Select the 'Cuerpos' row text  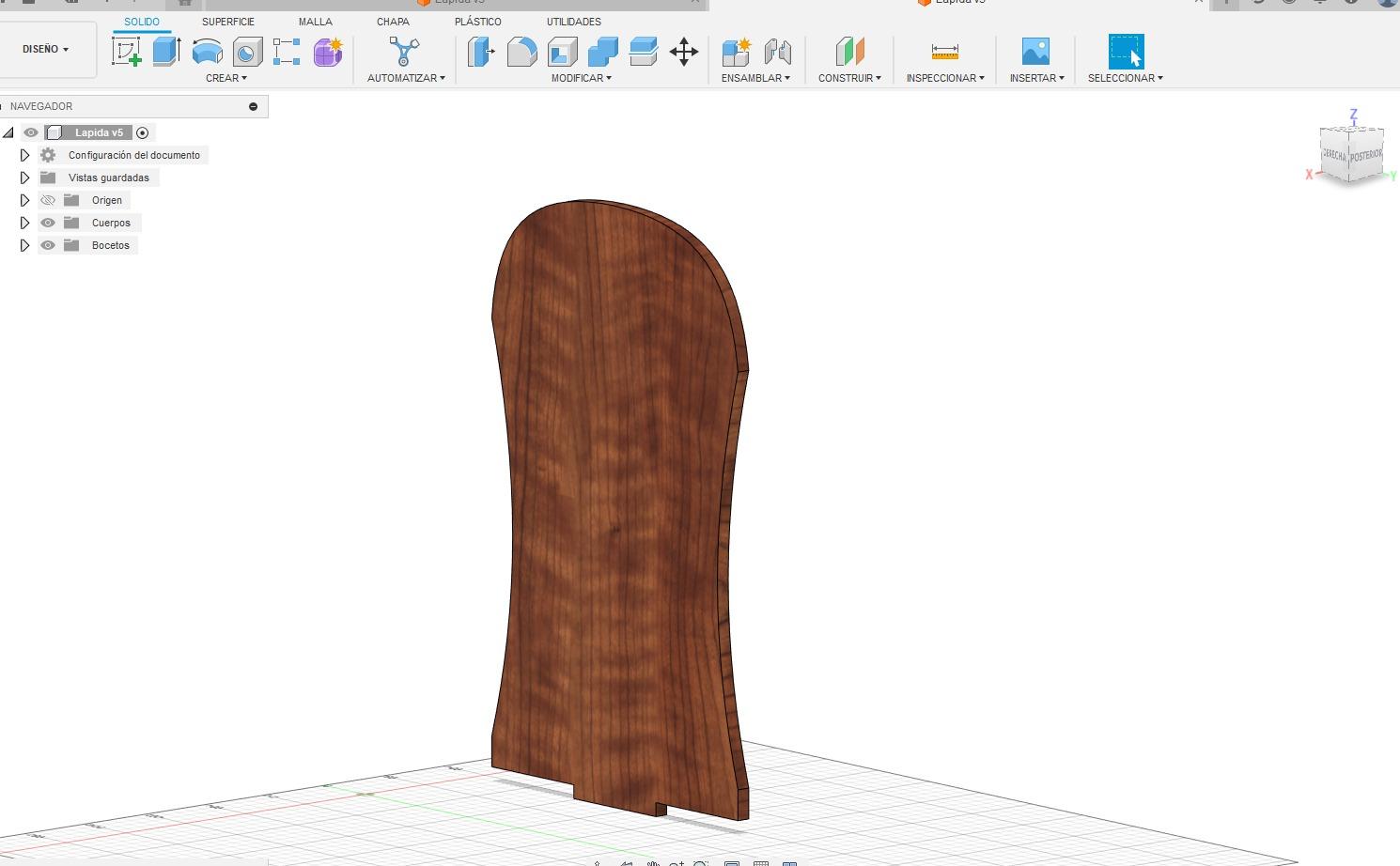point(111,223)
